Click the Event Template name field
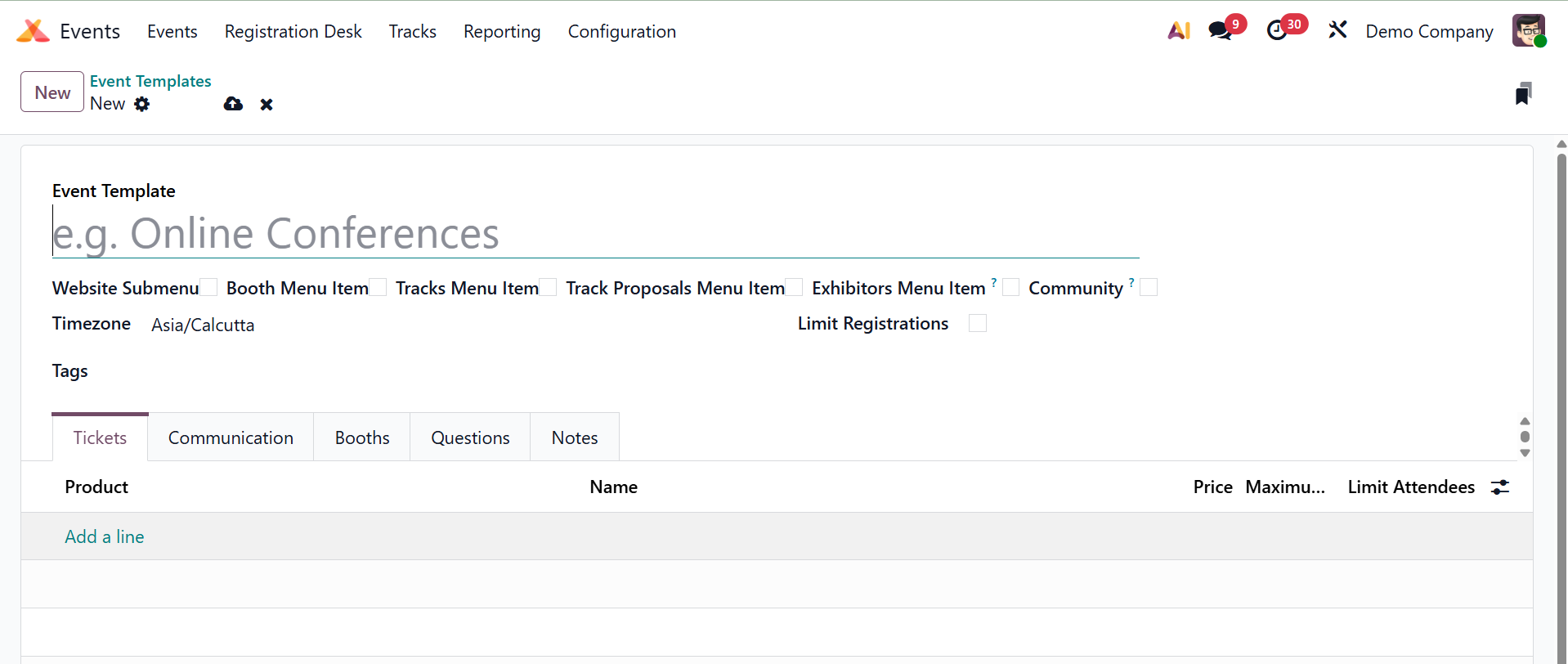The image size is (1568, 664). pos(595,234)
